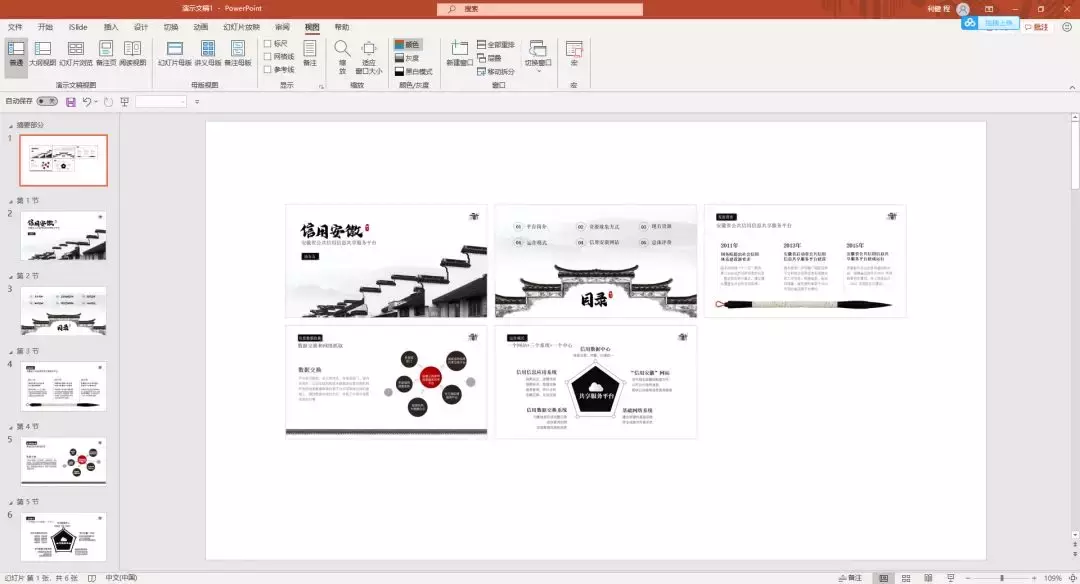Select Color (颜色) display mode
The image size is (1080, 584).
tap(407, 44)
